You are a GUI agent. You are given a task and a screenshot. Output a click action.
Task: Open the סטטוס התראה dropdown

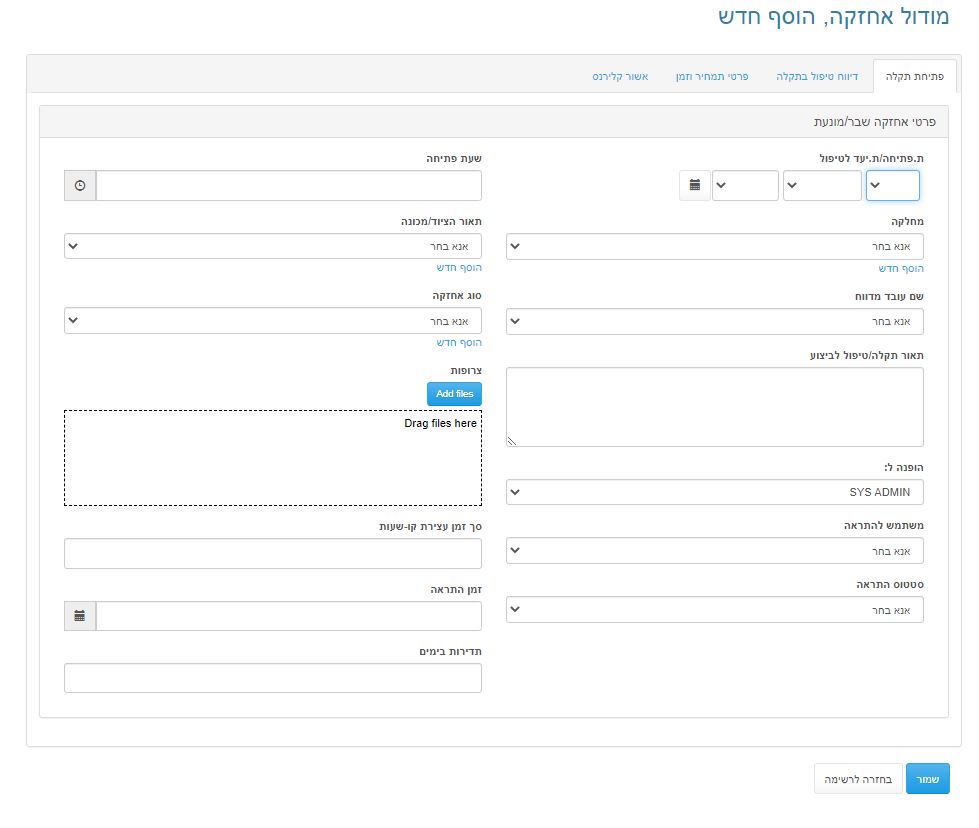click(714, 609)
